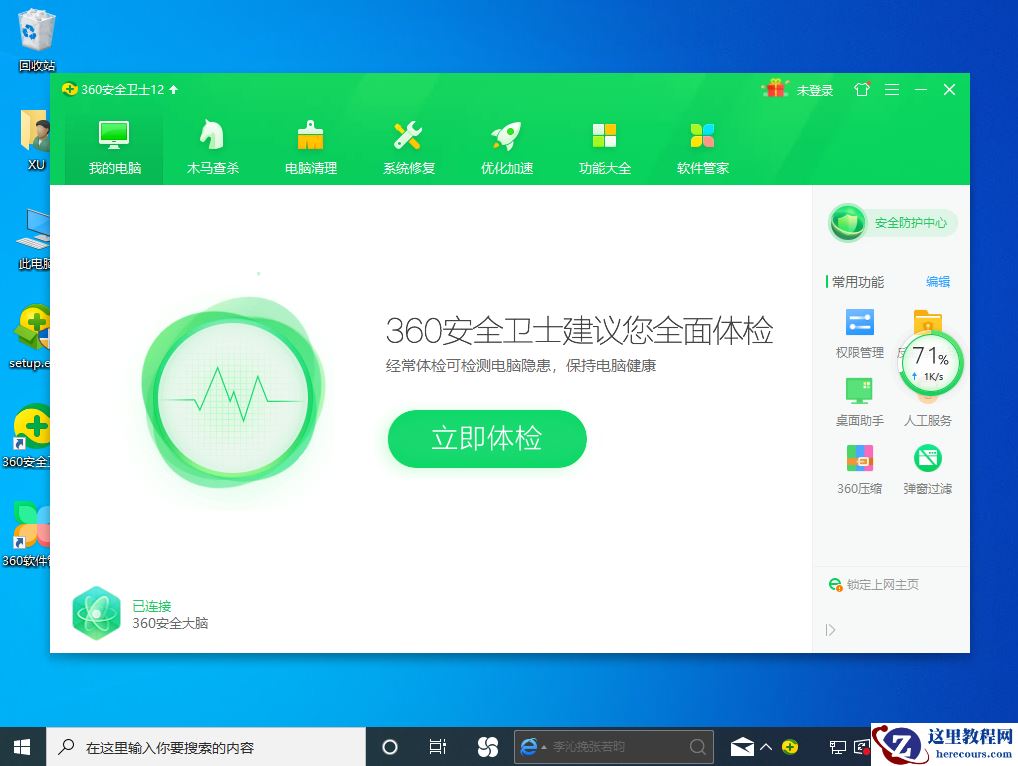Click the t-shirt skin theme icon
The width and height of the screenshot is (1018, 766).
pyautogui.click(x=861, y=89)
